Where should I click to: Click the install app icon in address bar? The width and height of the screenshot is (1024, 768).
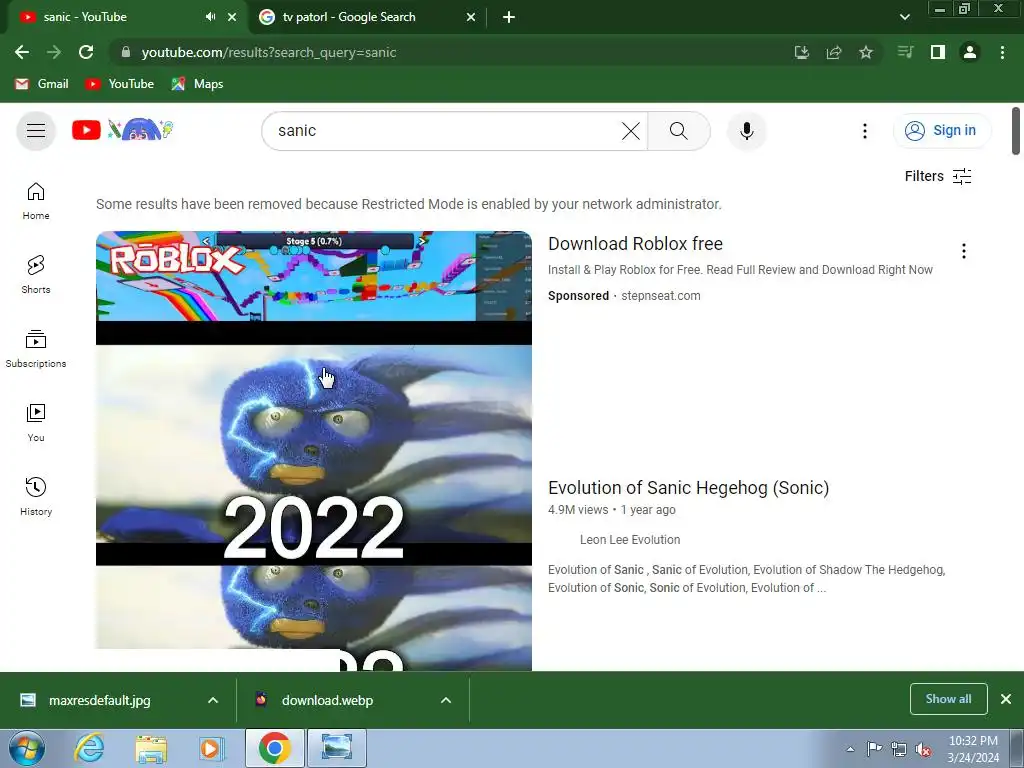tap(802, 52)
